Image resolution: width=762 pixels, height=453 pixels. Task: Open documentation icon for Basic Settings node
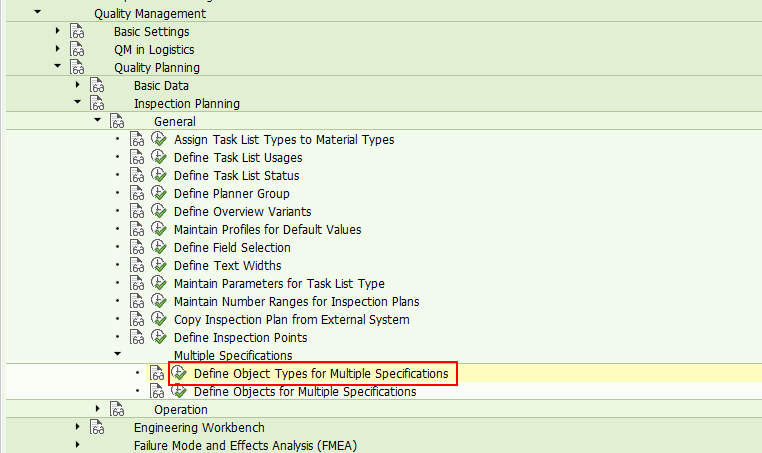pos(77,32)
